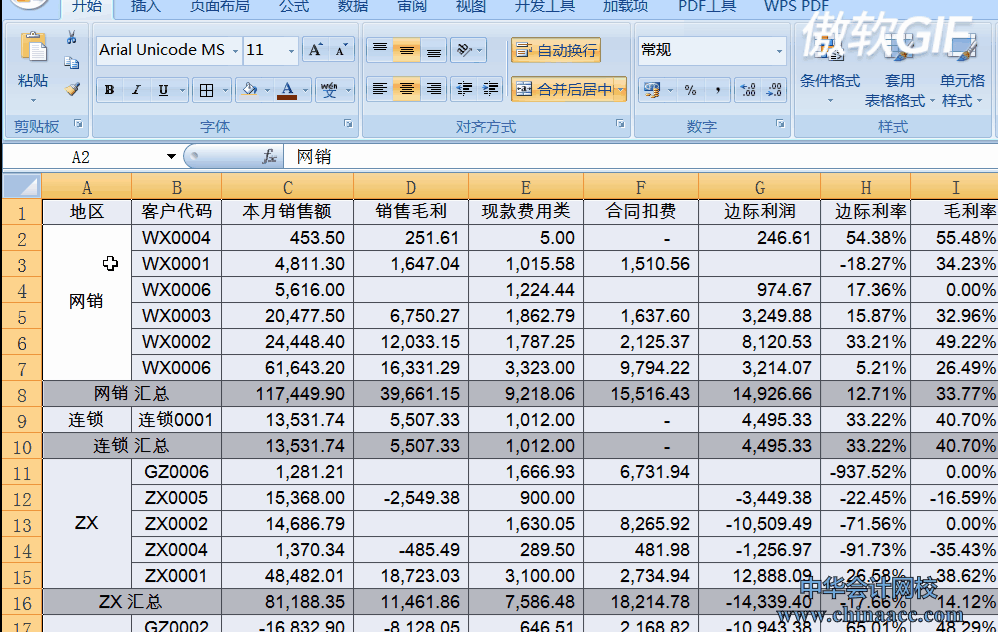
Task: Click the insert function fx icon
Action: (x=269, y=157)
